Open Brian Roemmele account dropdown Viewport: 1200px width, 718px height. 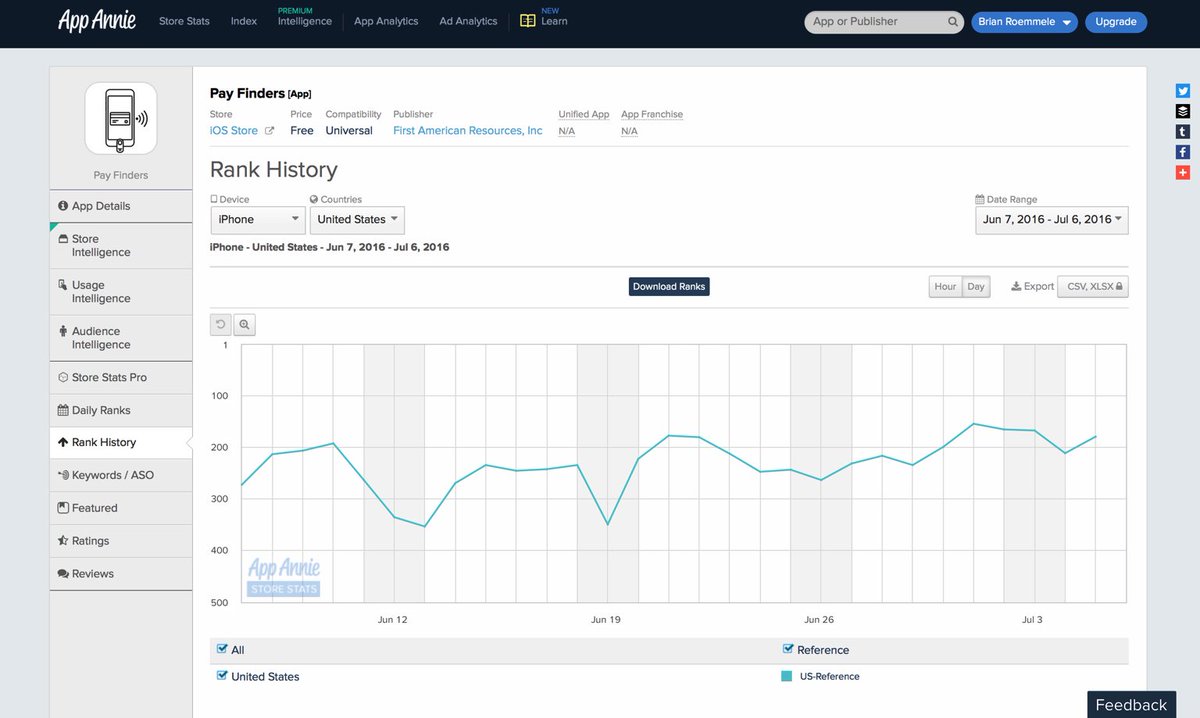pyautogui.click(x=1024, y=22)
